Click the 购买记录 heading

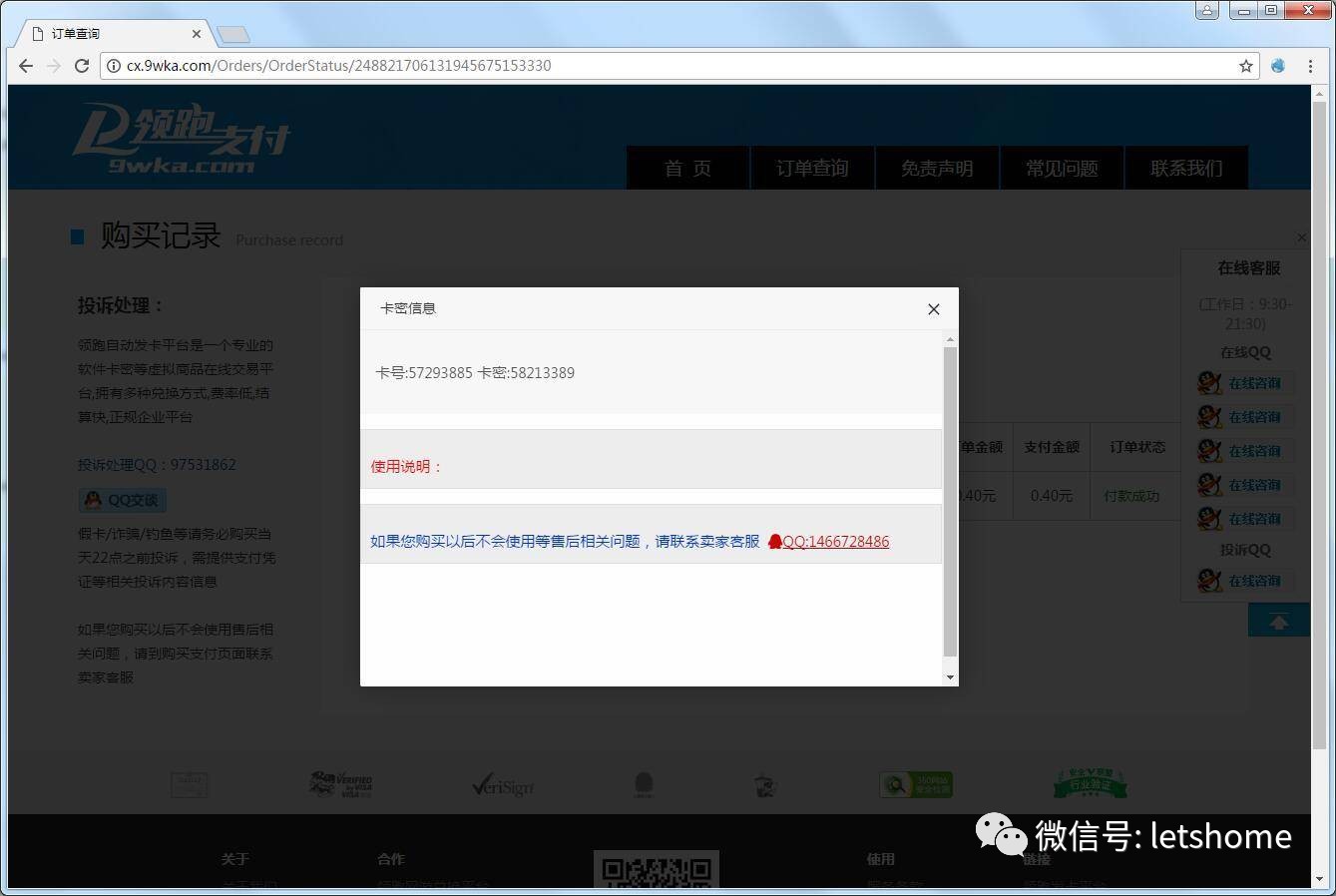(161, 236)
